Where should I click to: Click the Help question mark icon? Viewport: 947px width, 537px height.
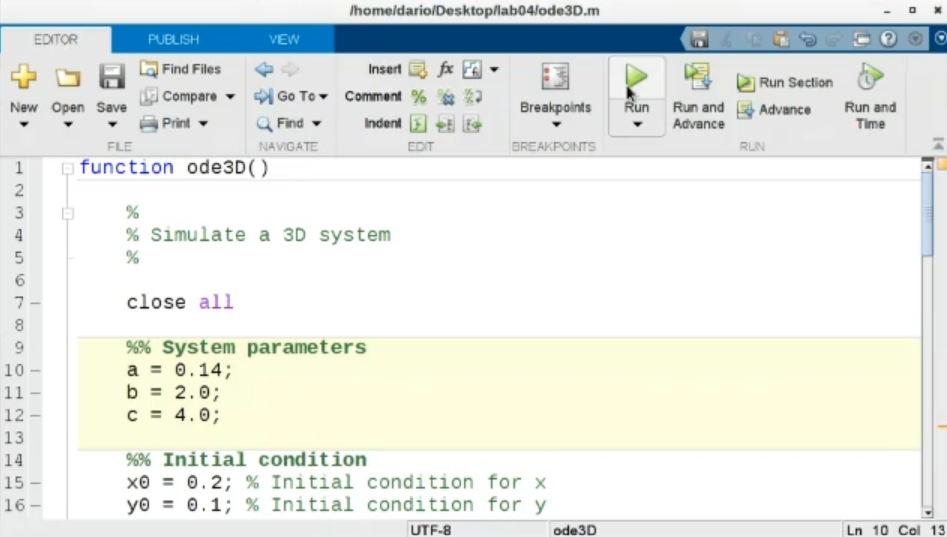888,39
